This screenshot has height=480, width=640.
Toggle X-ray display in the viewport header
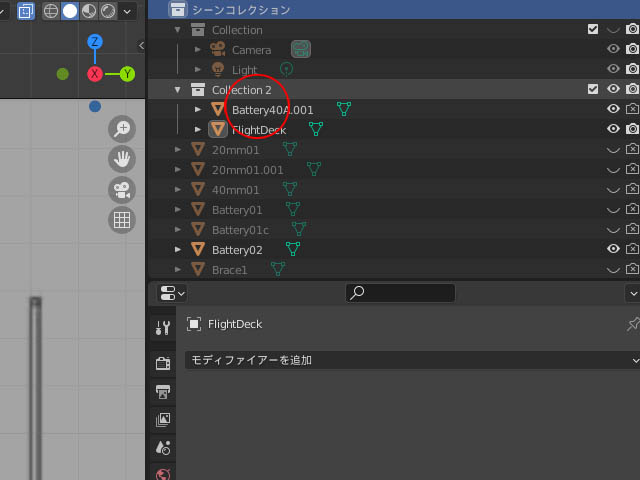coord(25,11)
